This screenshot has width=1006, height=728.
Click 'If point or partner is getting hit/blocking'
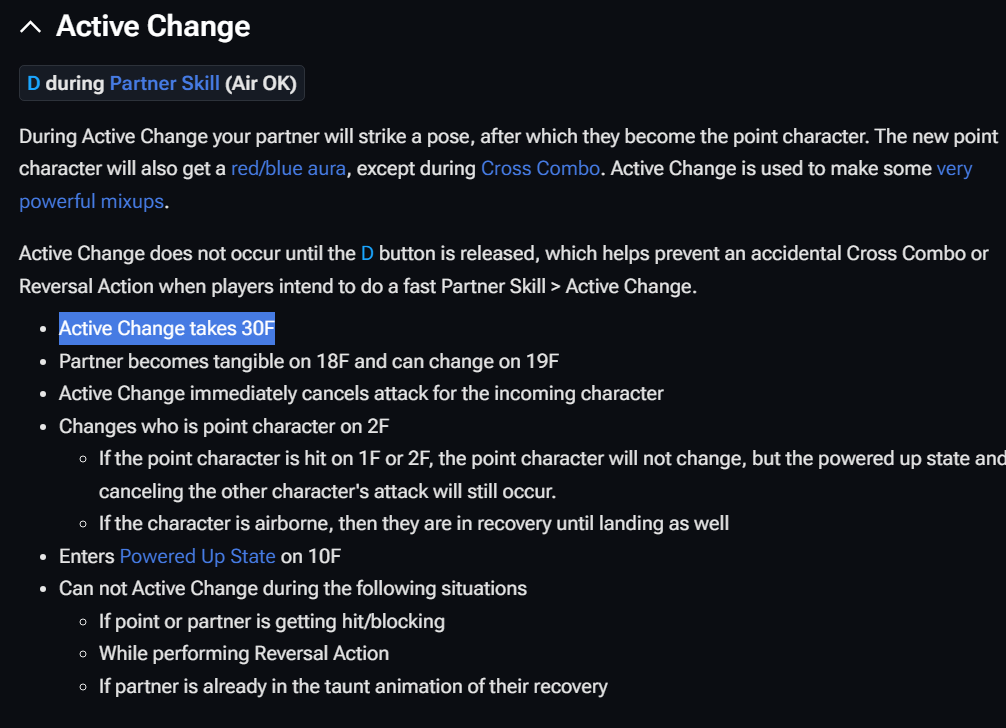click(x=271, y=621)
